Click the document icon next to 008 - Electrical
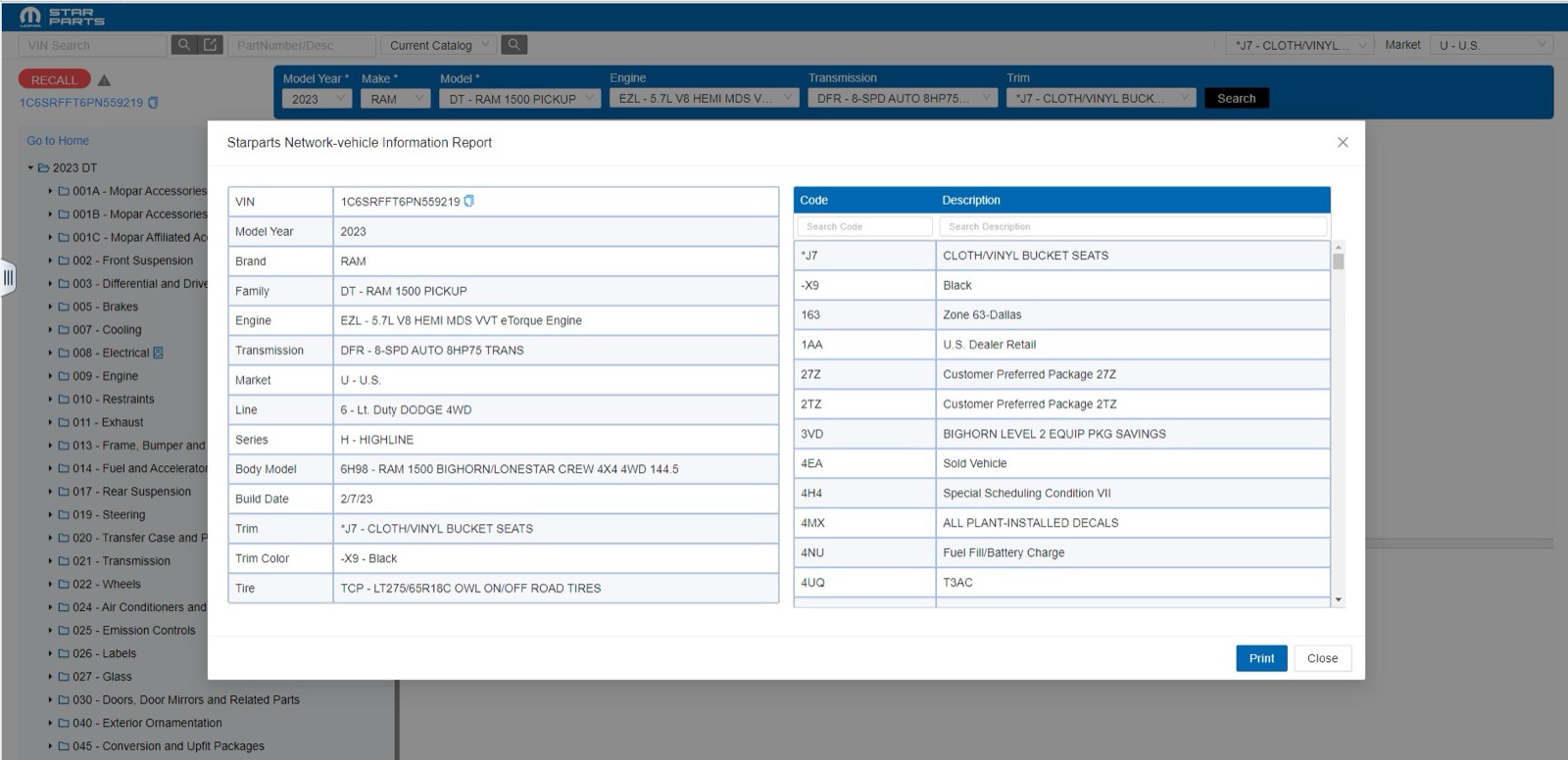1568x760 pixels. (x=158, y=353)
